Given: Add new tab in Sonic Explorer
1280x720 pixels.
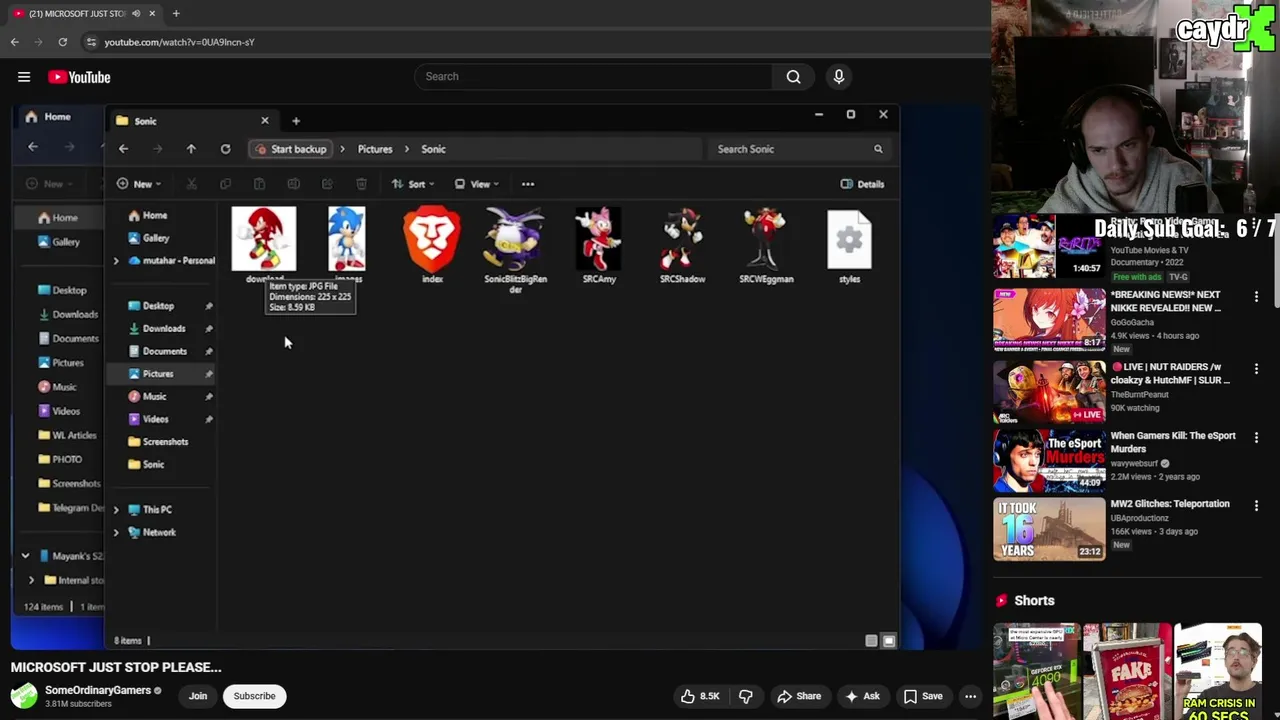Looking at the screenshot, I should tap(296, 121).
